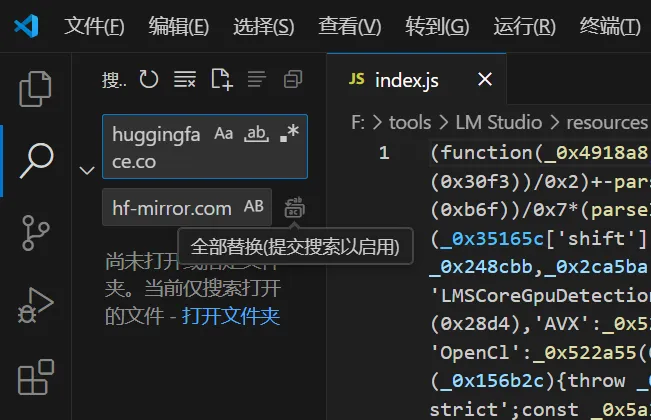Collapse all search results icon
This screenshot has width=651, height=420.
pyautogui.click(x=293, y=79)
